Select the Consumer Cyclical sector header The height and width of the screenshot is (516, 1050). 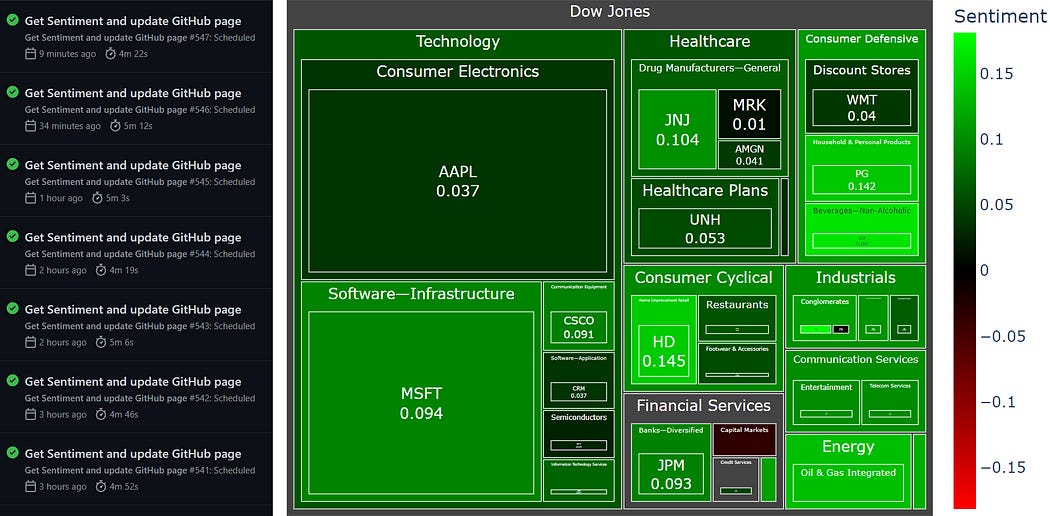coord(703,278)
